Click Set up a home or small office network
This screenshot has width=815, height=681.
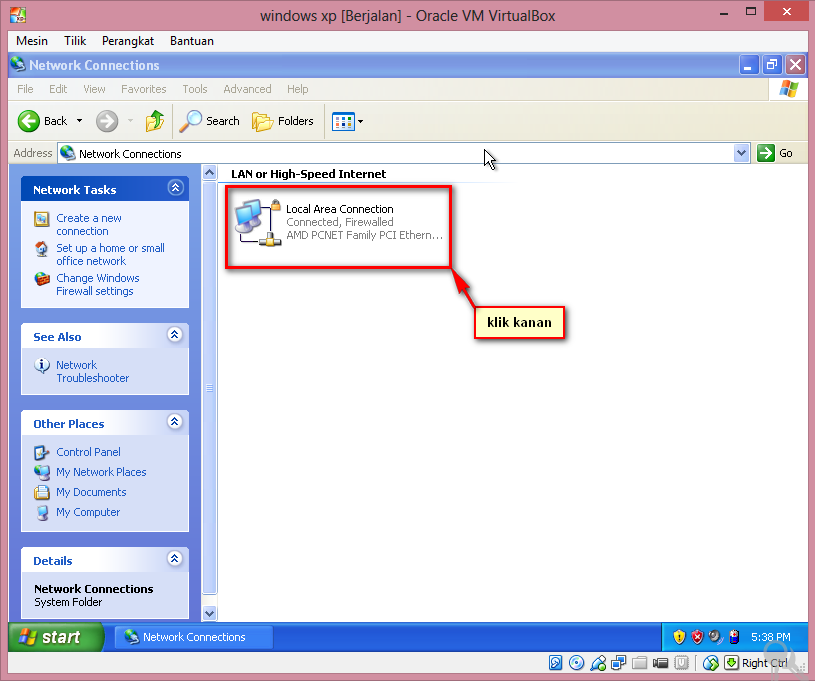click(x=110, y=255)
